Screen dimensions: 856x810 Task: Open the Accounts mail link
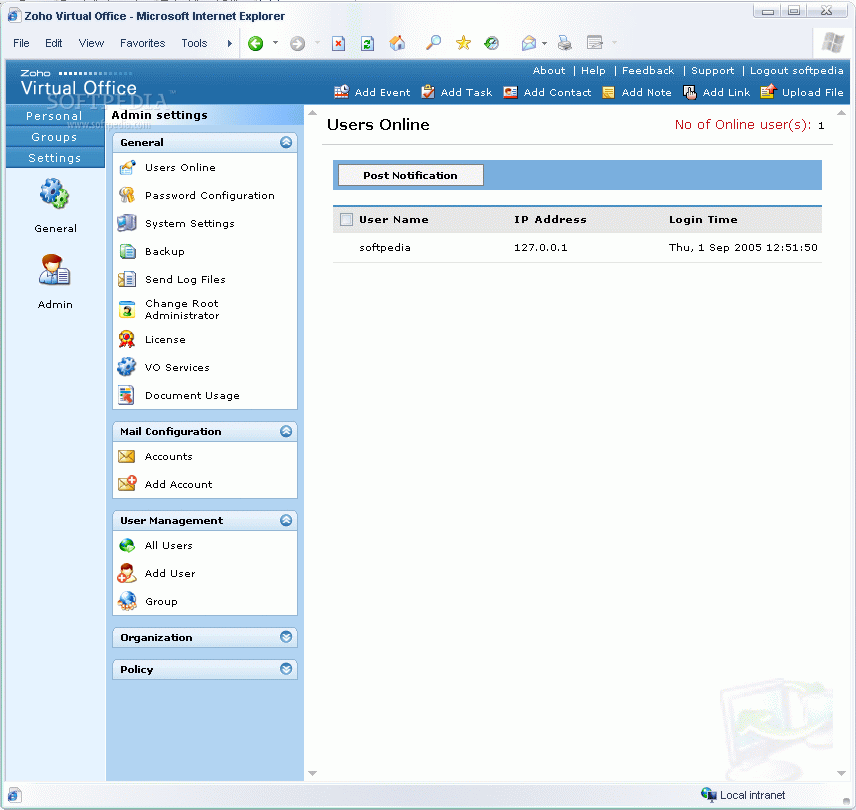(x=168, y=456)
